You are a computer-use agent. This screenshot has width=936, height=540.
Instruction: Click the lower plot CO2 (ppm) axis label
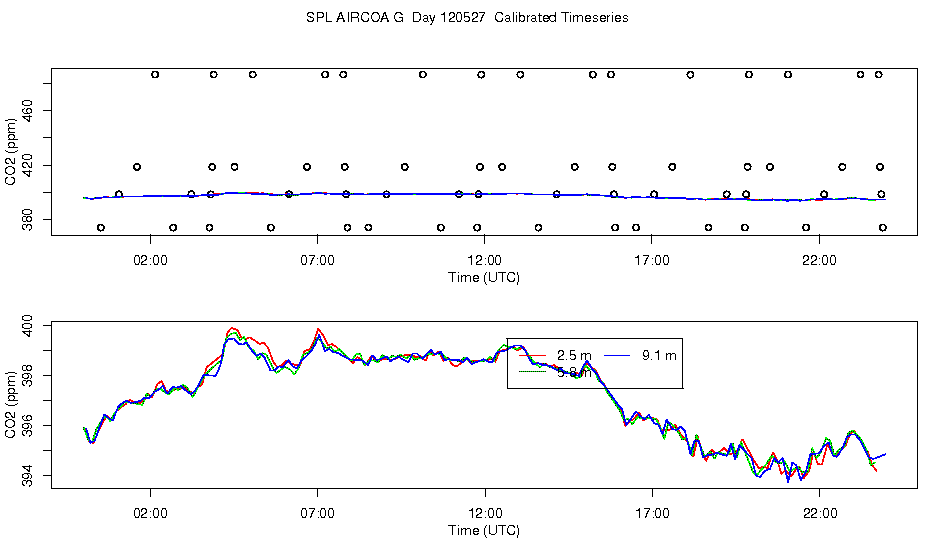10,405
